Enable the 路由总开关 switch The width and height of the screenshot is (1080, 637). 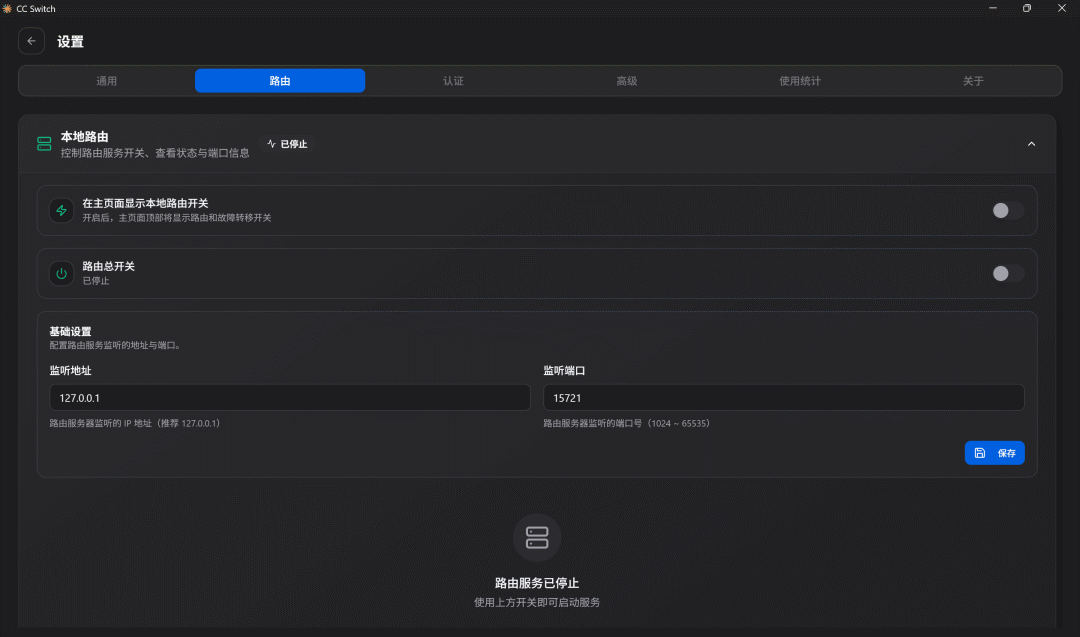[1008, 273]
